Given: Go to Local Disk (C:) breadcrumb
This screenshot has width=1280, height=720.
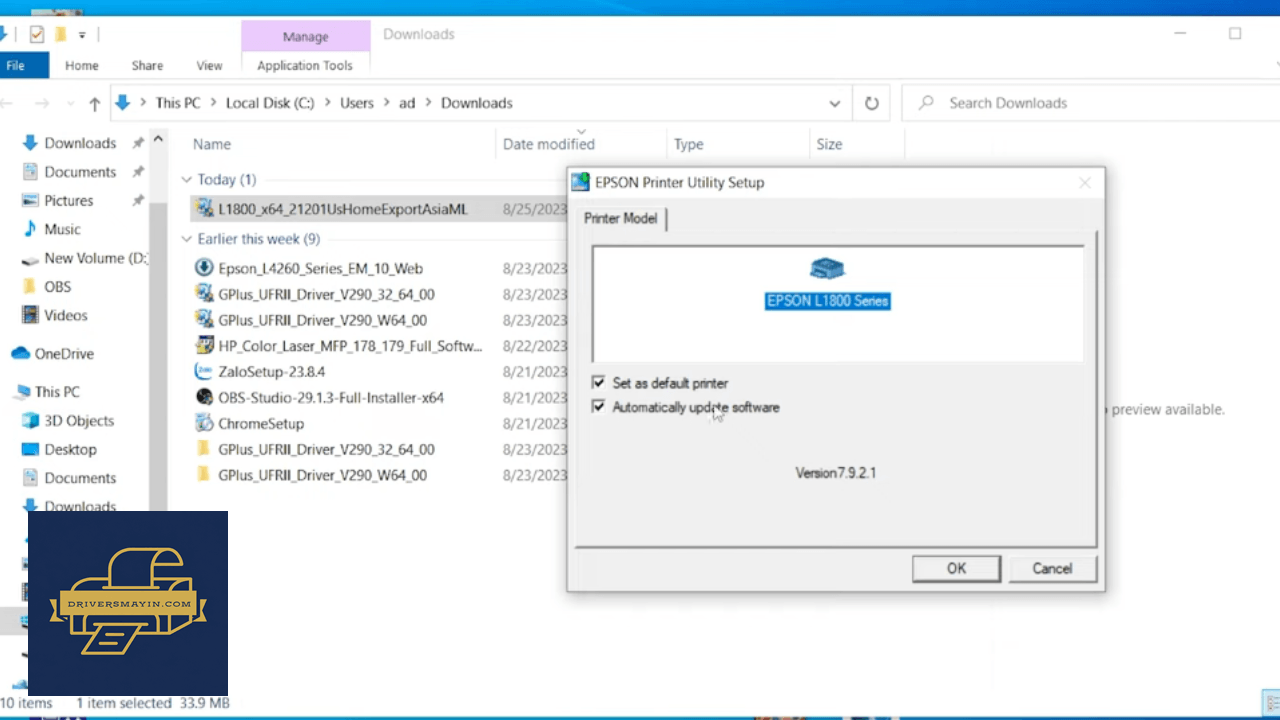Looking at the screenshot, I should [x=270, y=103].
